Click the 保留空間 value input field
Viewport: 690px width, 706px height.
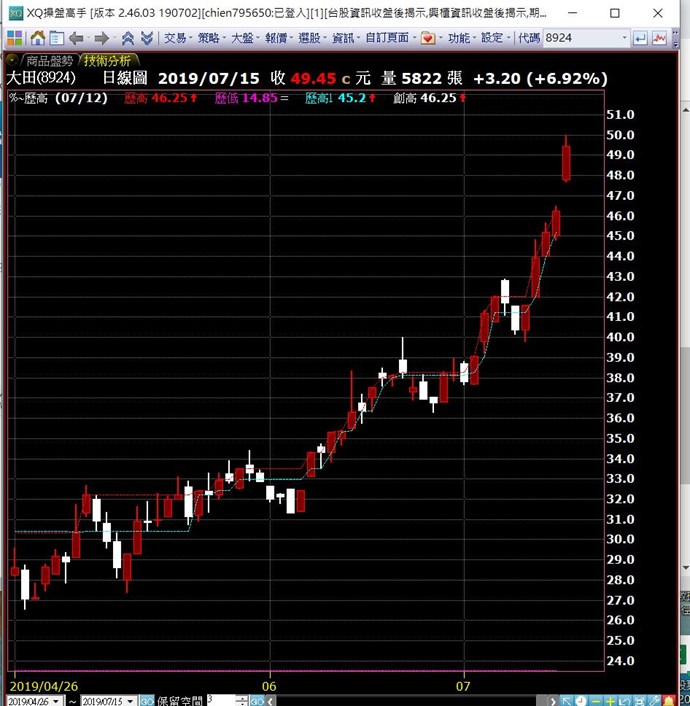point(221,700)
